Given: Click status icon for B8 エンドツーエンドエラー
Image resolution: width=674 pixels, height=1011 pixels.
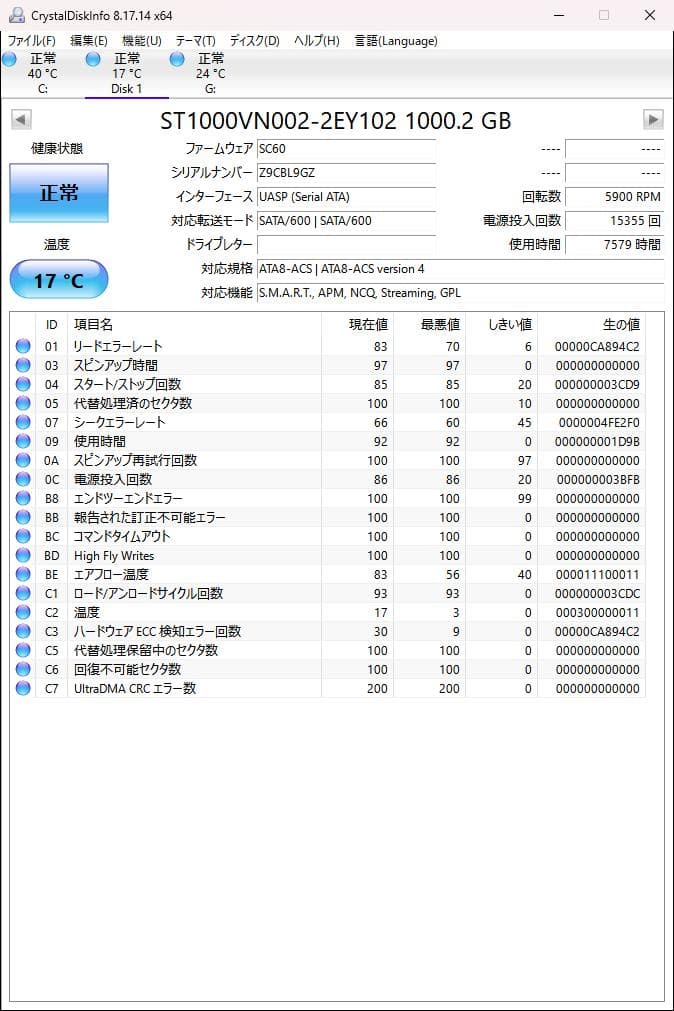Looking at the screenshot, I should point(23,498).
